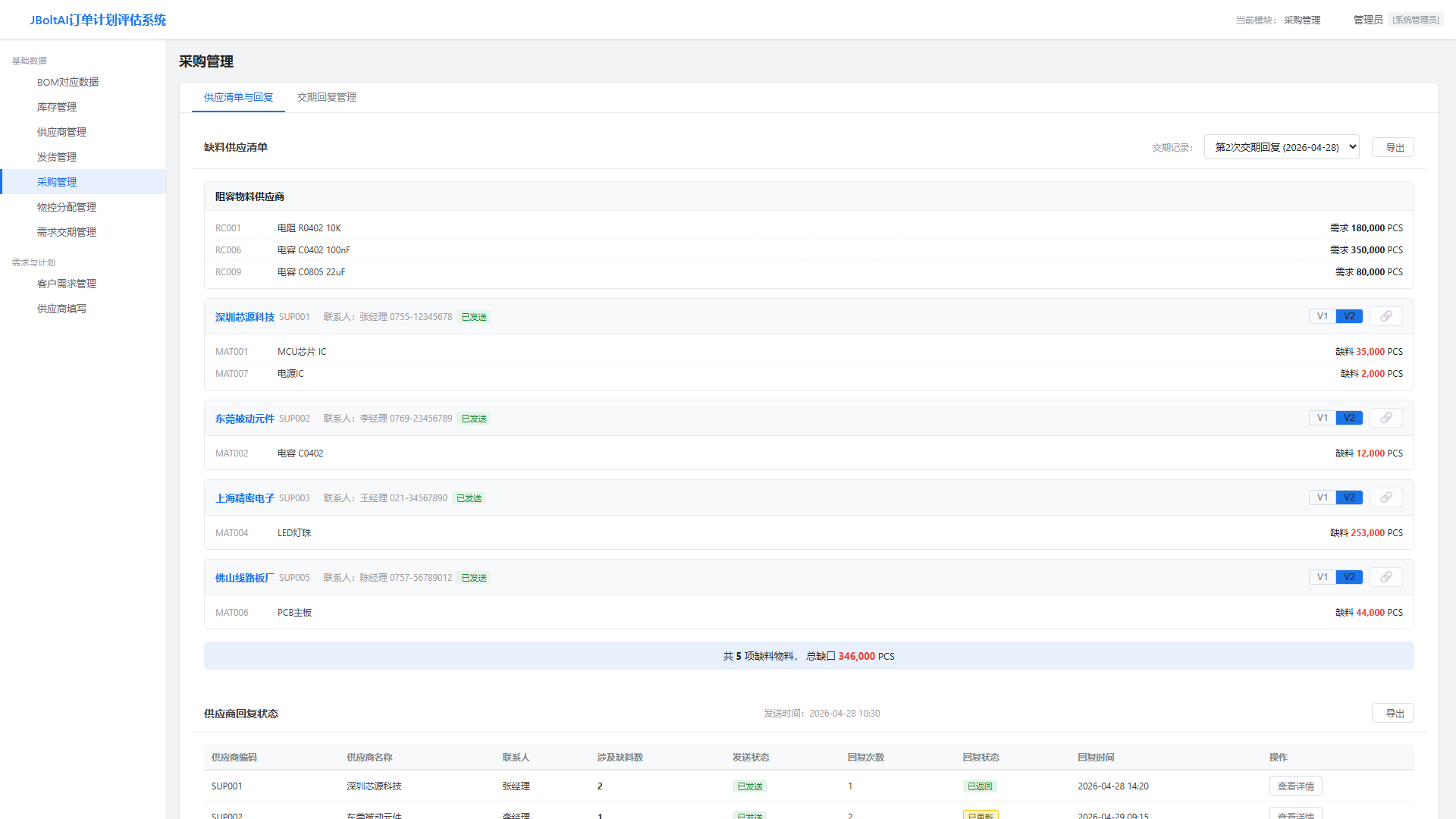Switch 深圳芯源科技 to V1 version
The image size is (1456, 819).
1322,316
